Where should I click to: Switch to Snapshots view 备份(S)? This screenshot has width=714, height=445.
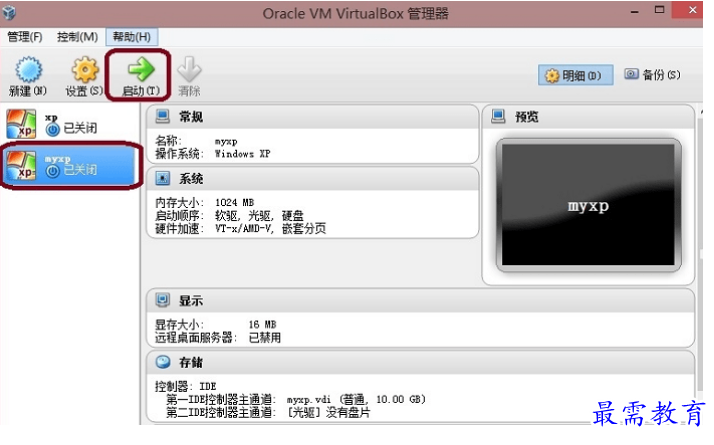click(653, 74)
